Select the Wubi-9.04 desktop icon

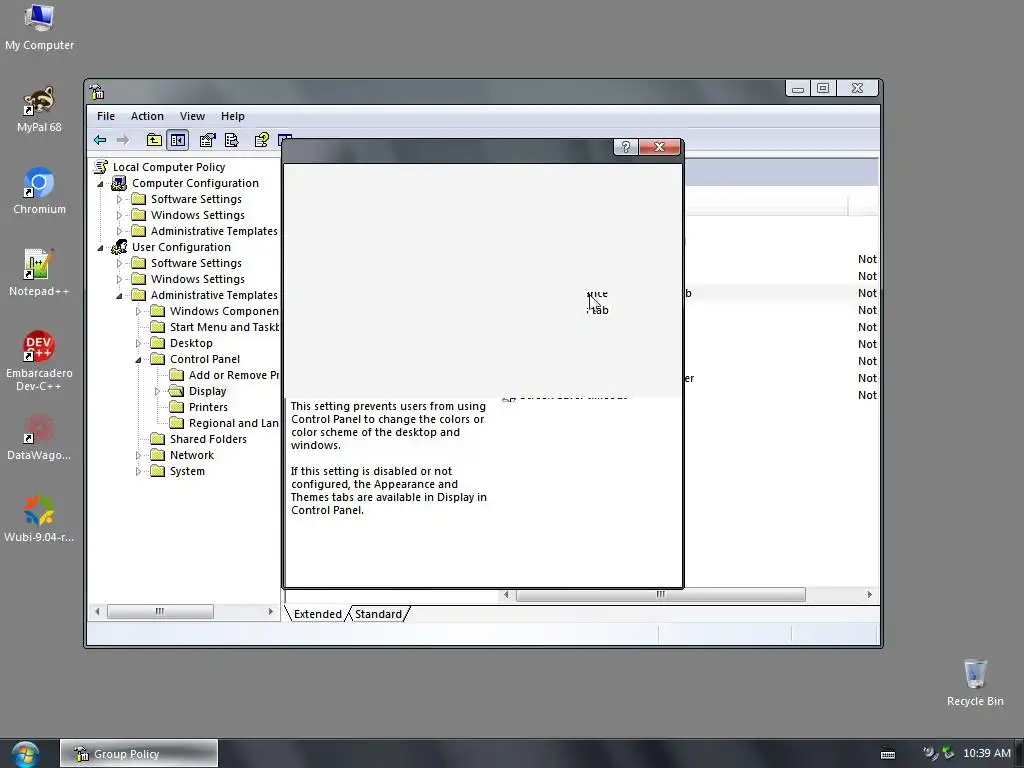click(39, 519)
